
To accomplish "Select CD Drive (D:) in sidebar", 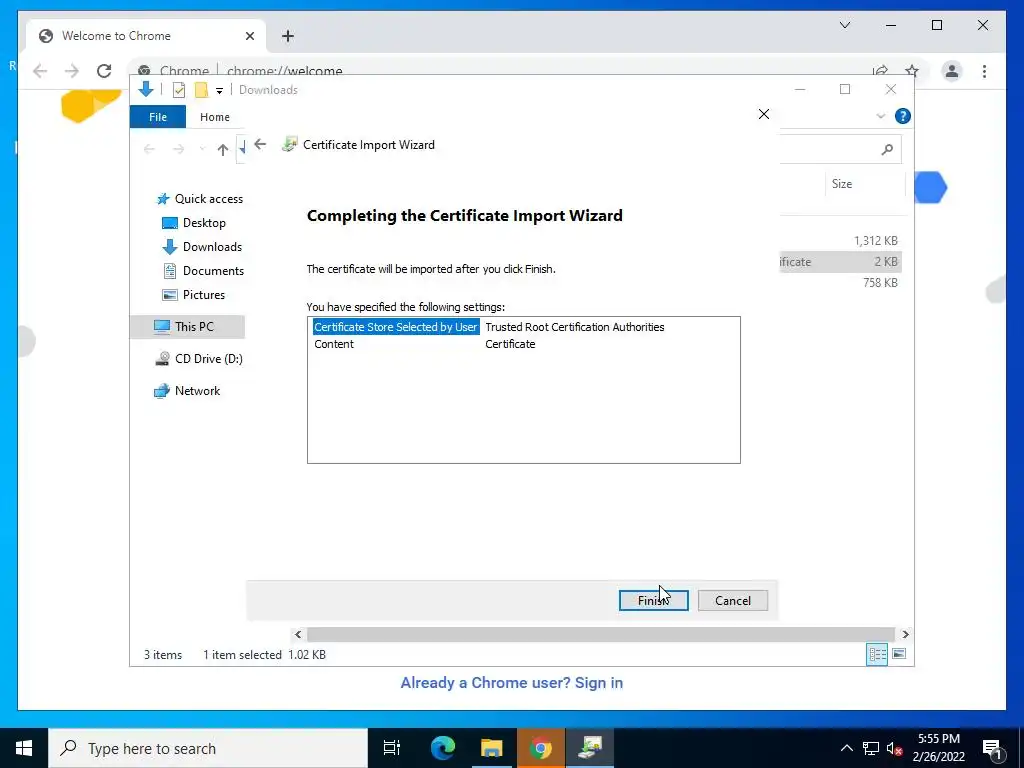I will tap(199, 359).
